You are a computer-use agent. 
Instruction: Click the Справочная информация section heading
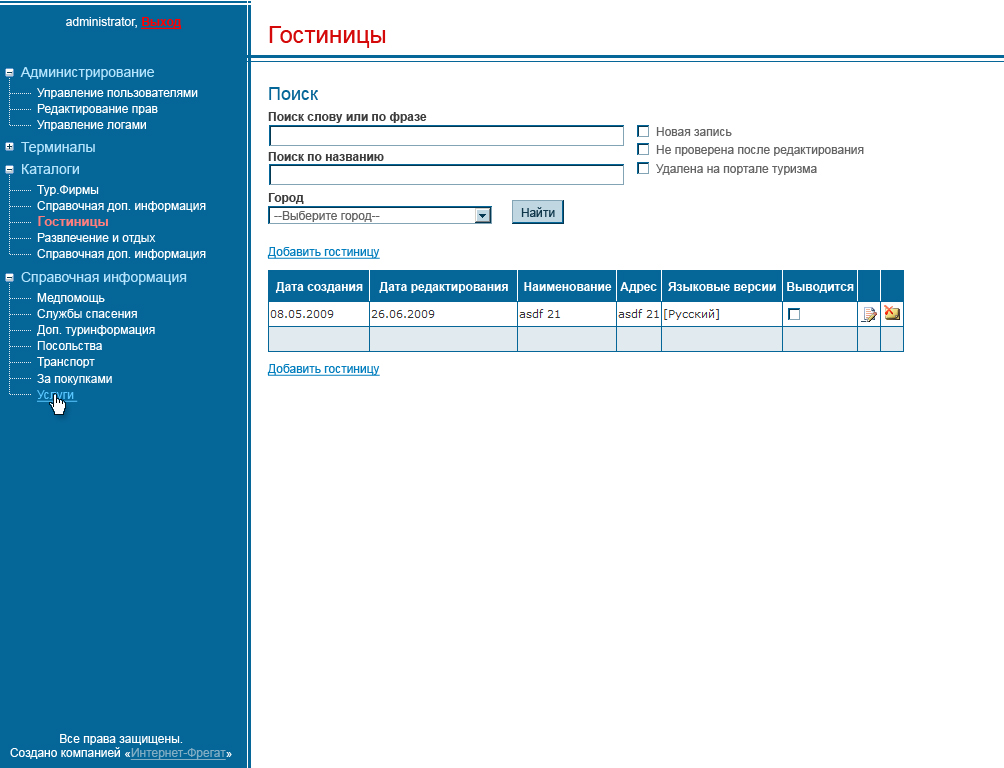(104, 277)
